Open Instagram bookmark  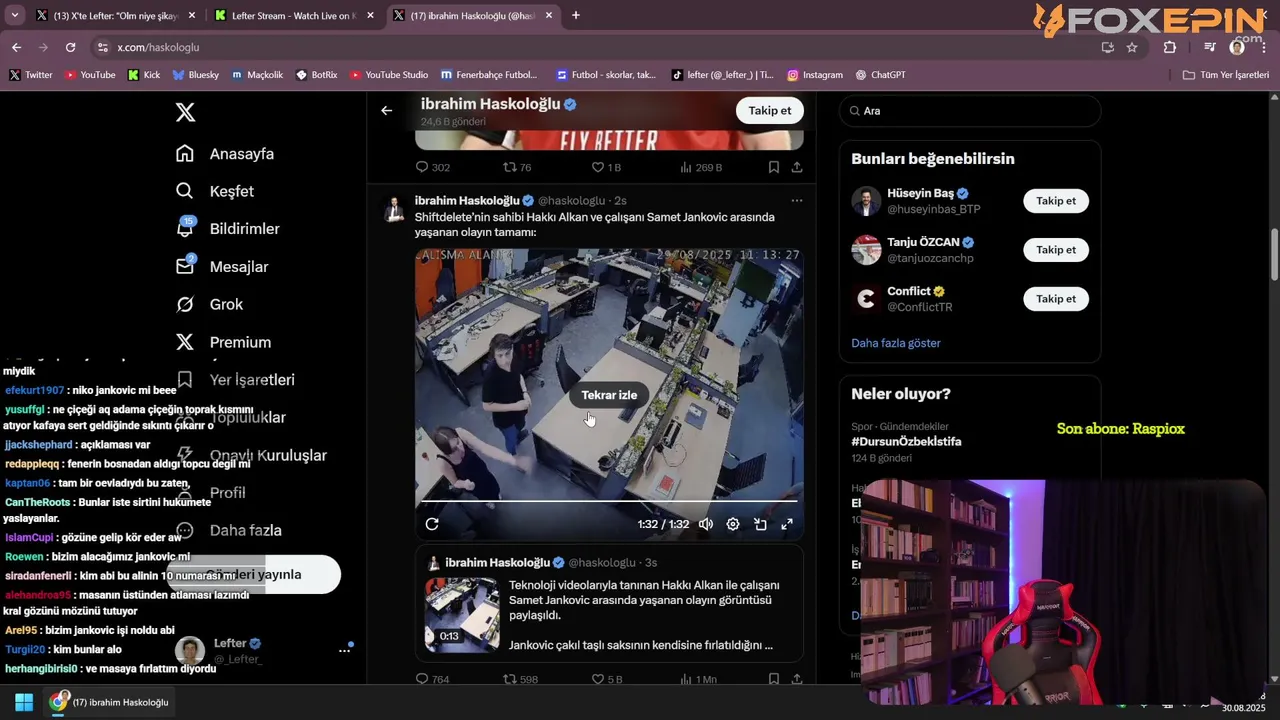click(x=814, y=75)
